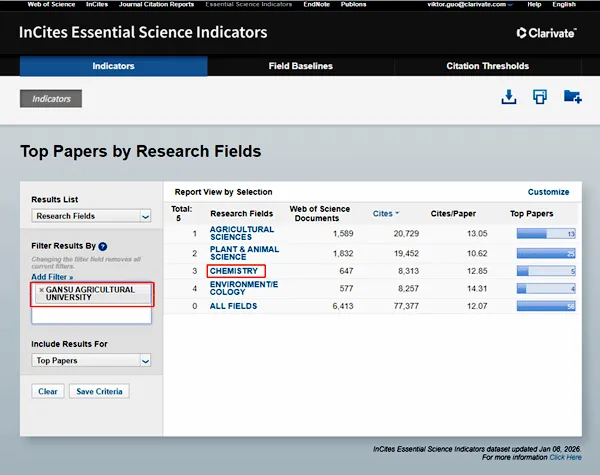
Task: Click the InCites Essential Science Indicators title
Action: point(143,33)
